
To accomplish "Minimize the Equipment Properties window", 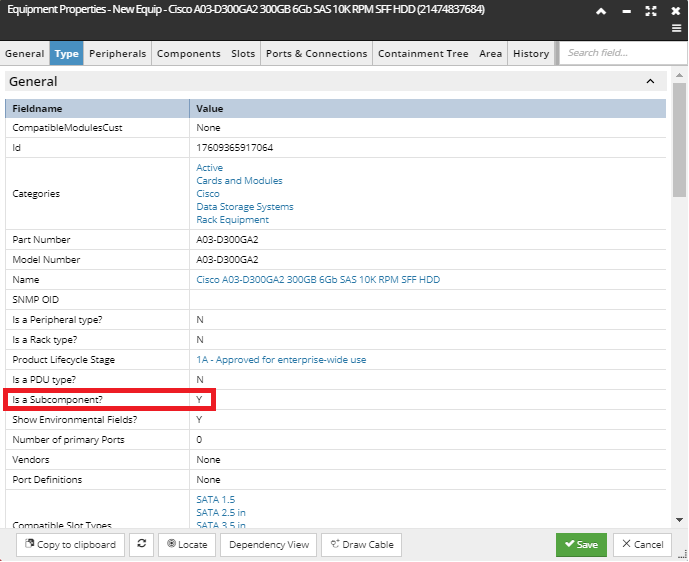I will click(627, 12).
